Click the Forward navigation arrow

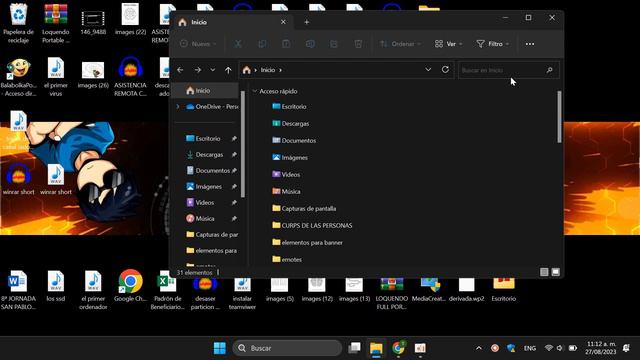pos(198,70)
